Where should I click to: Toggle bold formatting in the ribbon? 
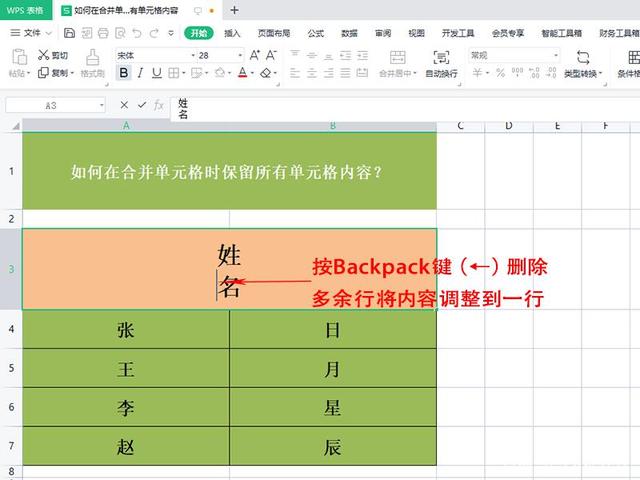(124, 73)
